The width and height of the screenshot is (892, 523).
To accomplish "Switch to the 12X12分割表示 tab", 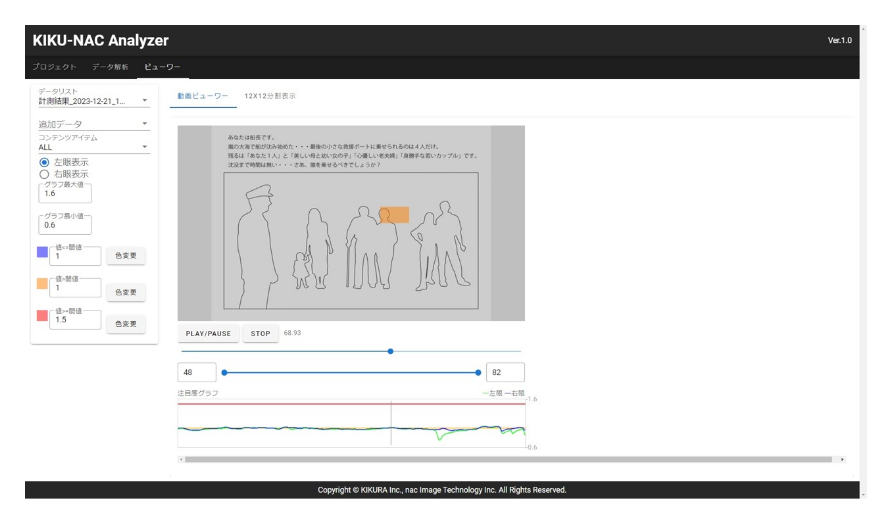I will (x=270, y=96).
